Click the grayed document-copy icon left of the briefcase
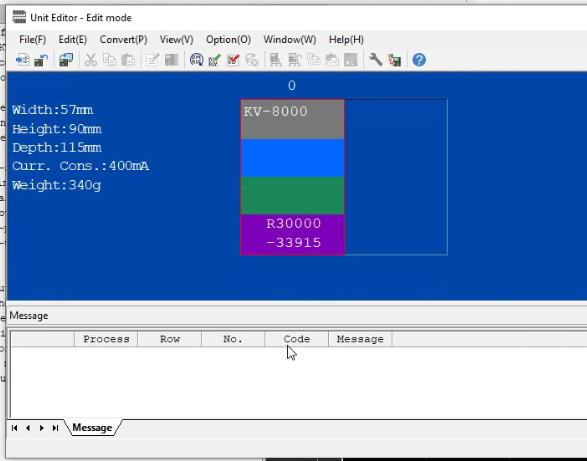This screenshot has height=461, width=587. click(313, 60)
